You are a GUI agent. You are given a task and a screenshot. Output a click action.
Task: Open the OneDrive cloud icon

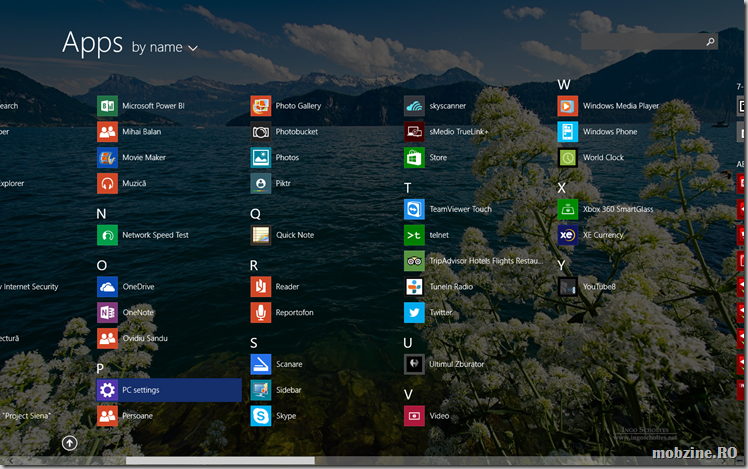click(x=107, y=287)
